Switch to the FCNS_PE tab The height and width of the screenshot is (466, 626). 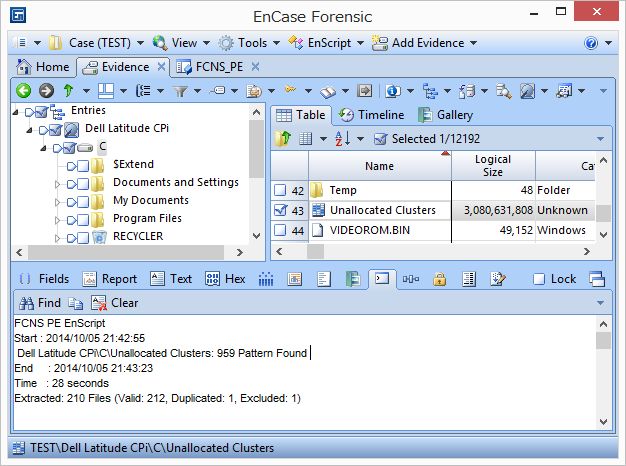pos(212,67)
